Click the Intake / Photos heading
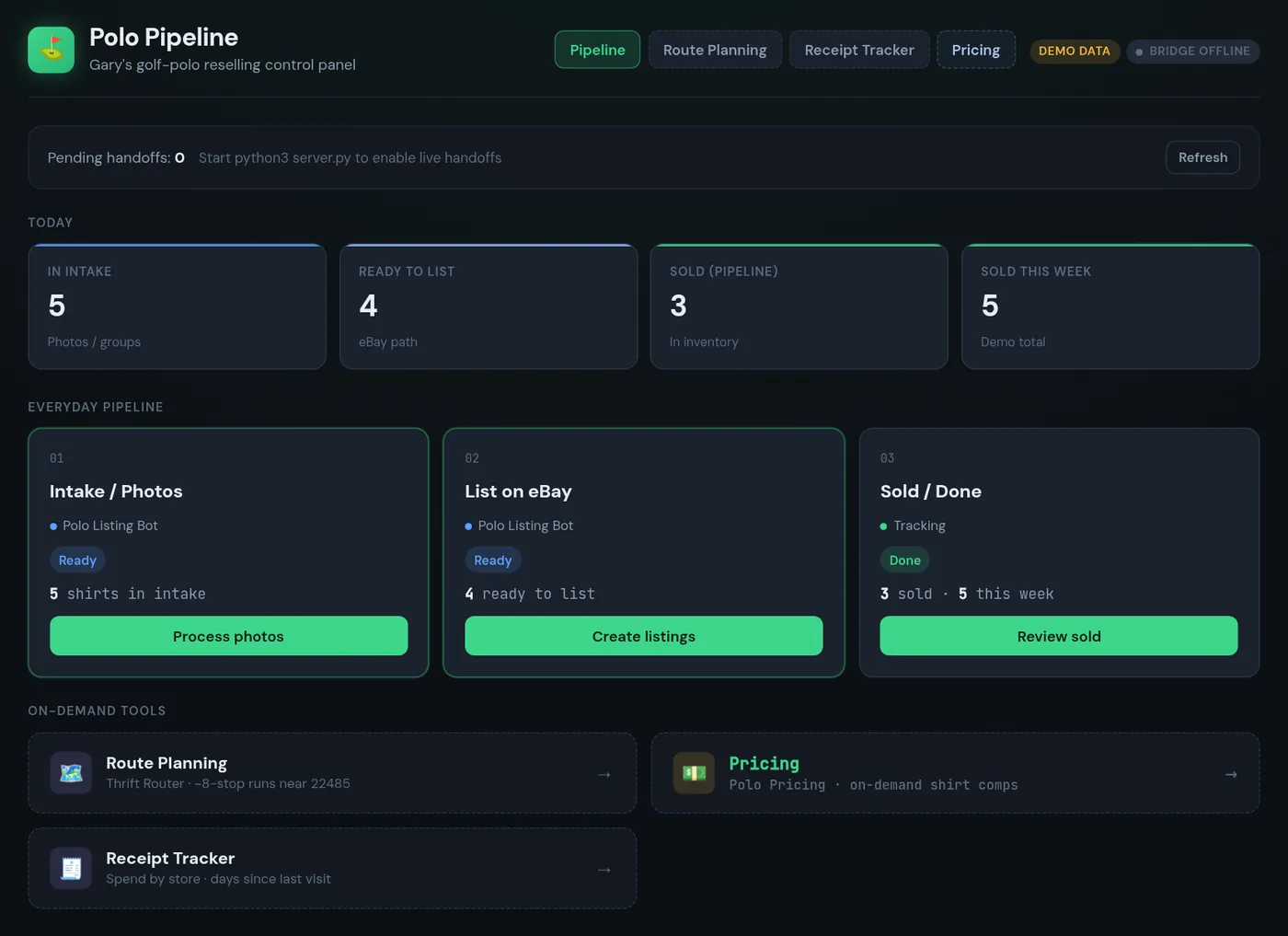This screenshot has height=936, width=1288. 116,491
